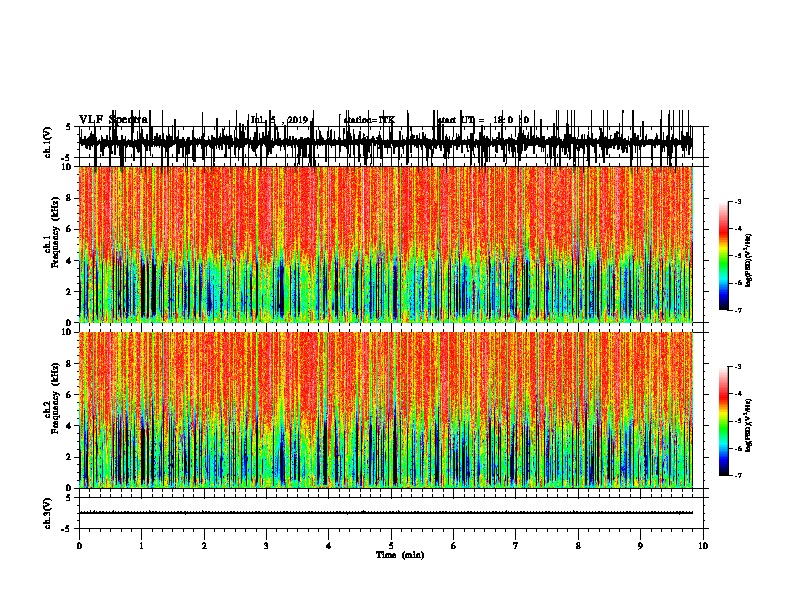Click the "0" tick on the time axis

(79, 546)
